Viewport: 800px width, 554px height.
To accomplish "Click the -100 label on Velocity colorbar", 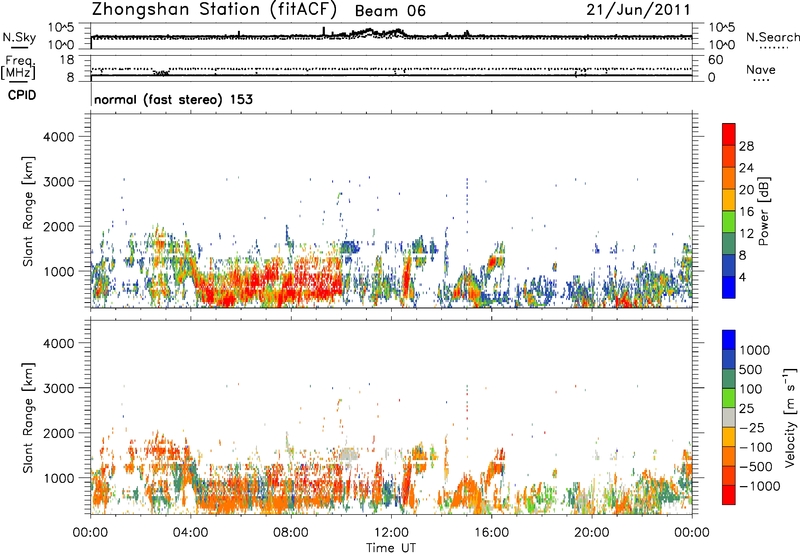I will tap(756, 447).
